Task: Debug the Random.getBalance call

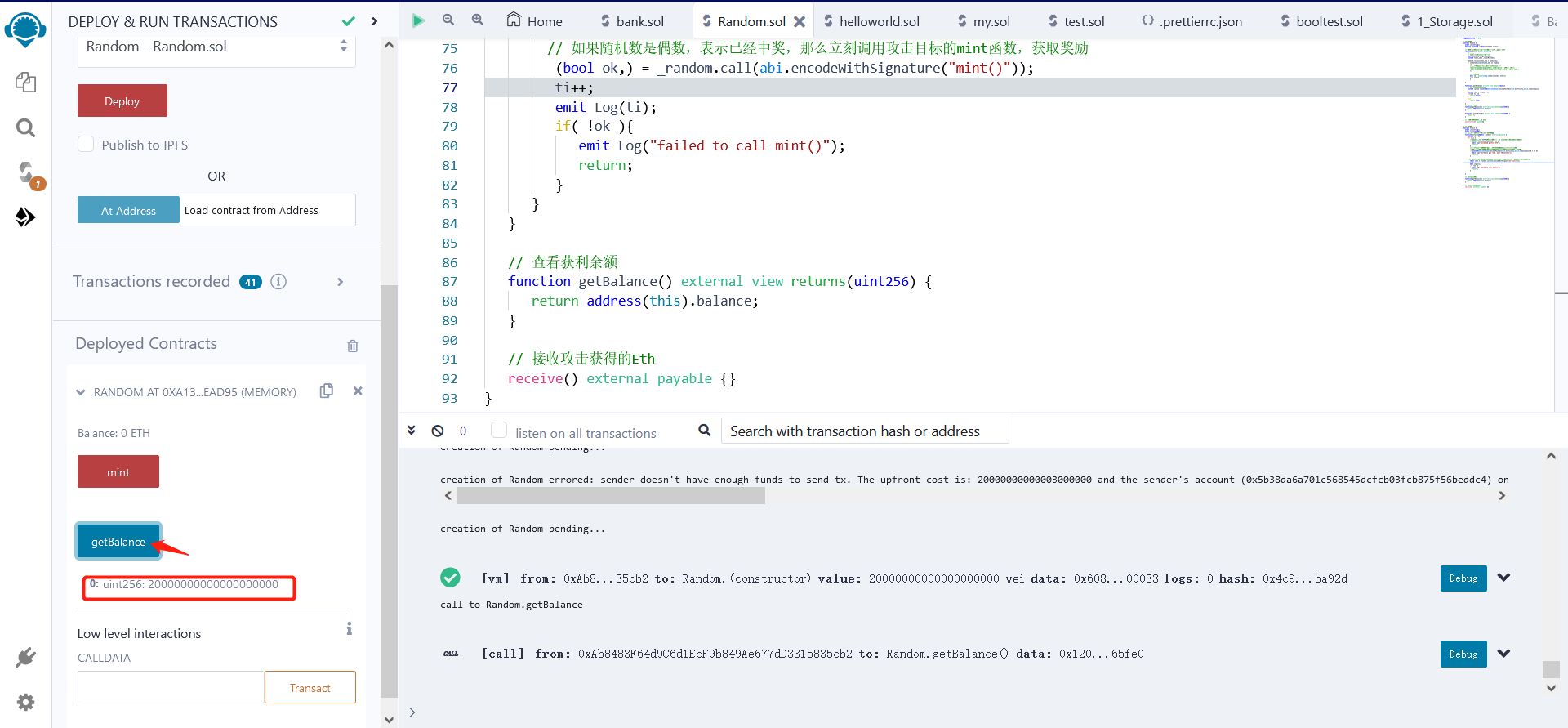Action: (1463, 654)
